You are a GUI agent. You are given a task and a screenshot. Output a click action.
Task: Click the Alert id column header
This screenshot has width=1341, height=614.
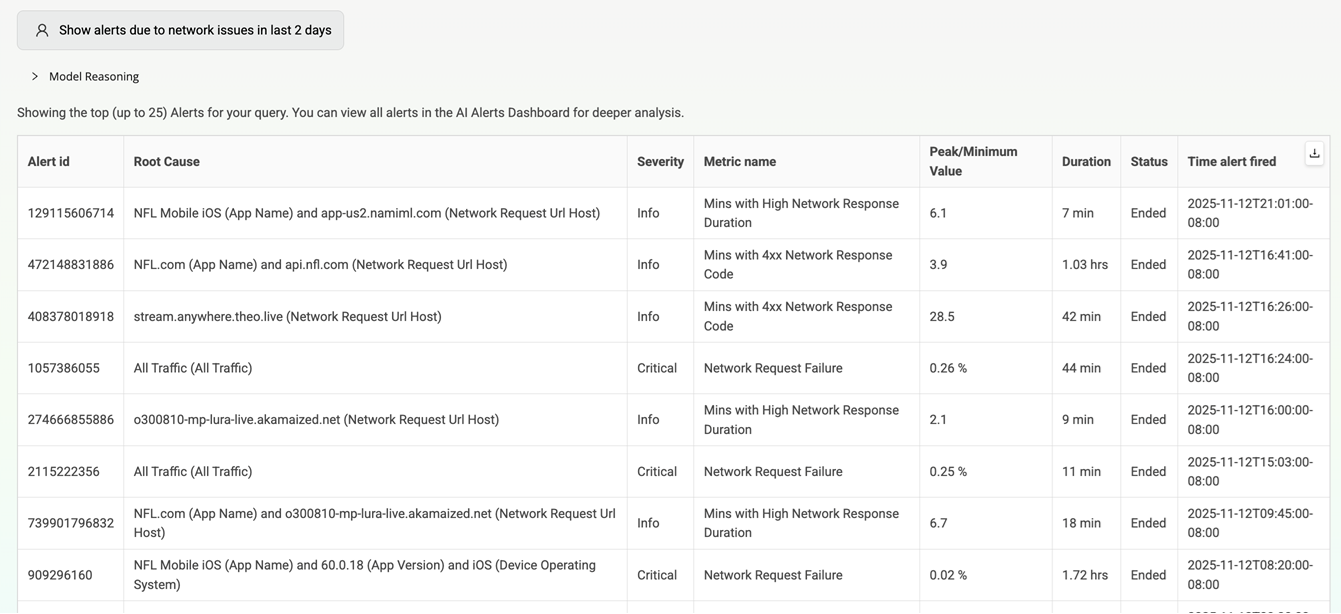[49, 162]
